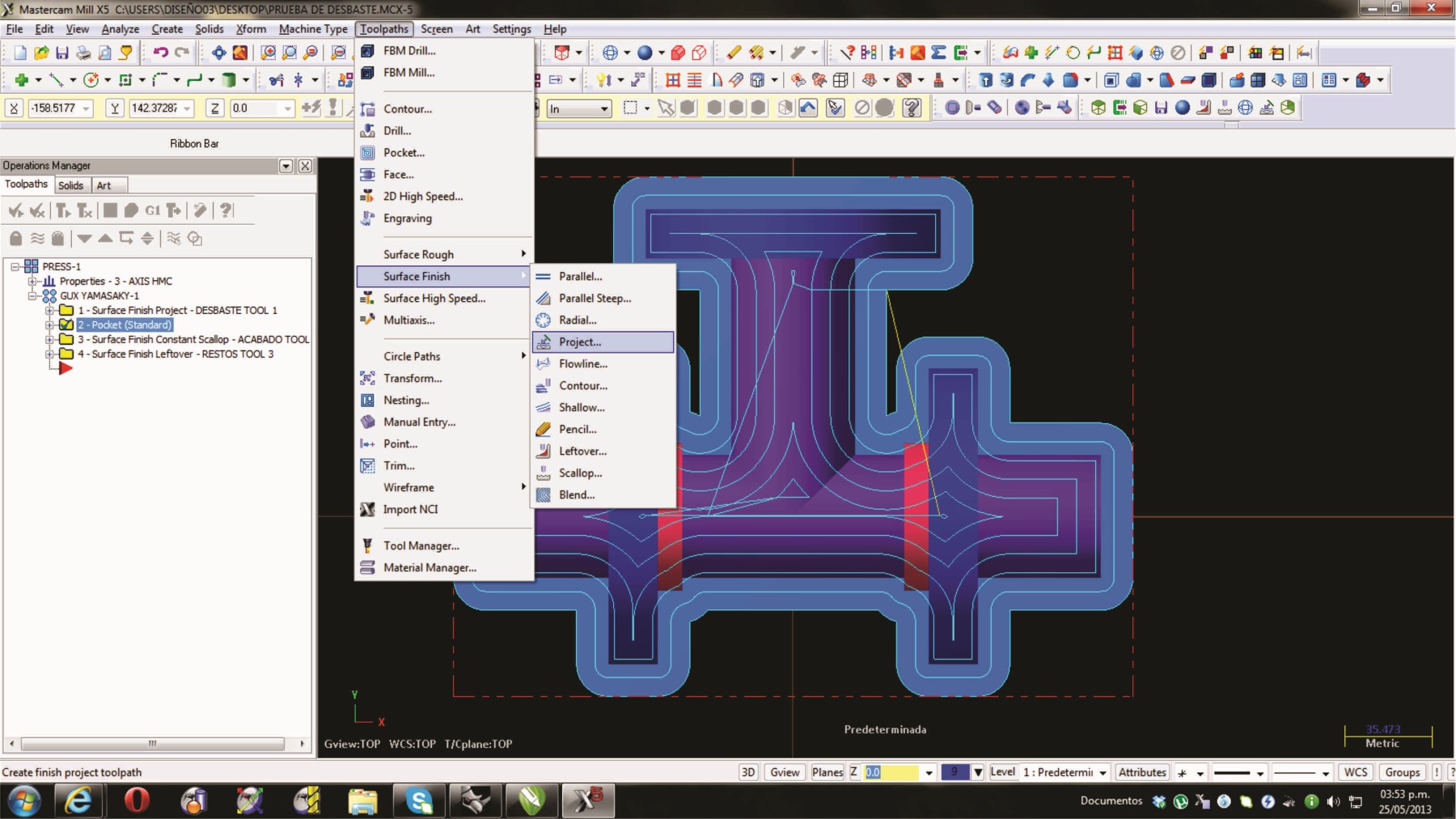Expand operation 4 Surface Finish Leftover
The width and height of the screenshot is (1456, 819).
[49, 354]
